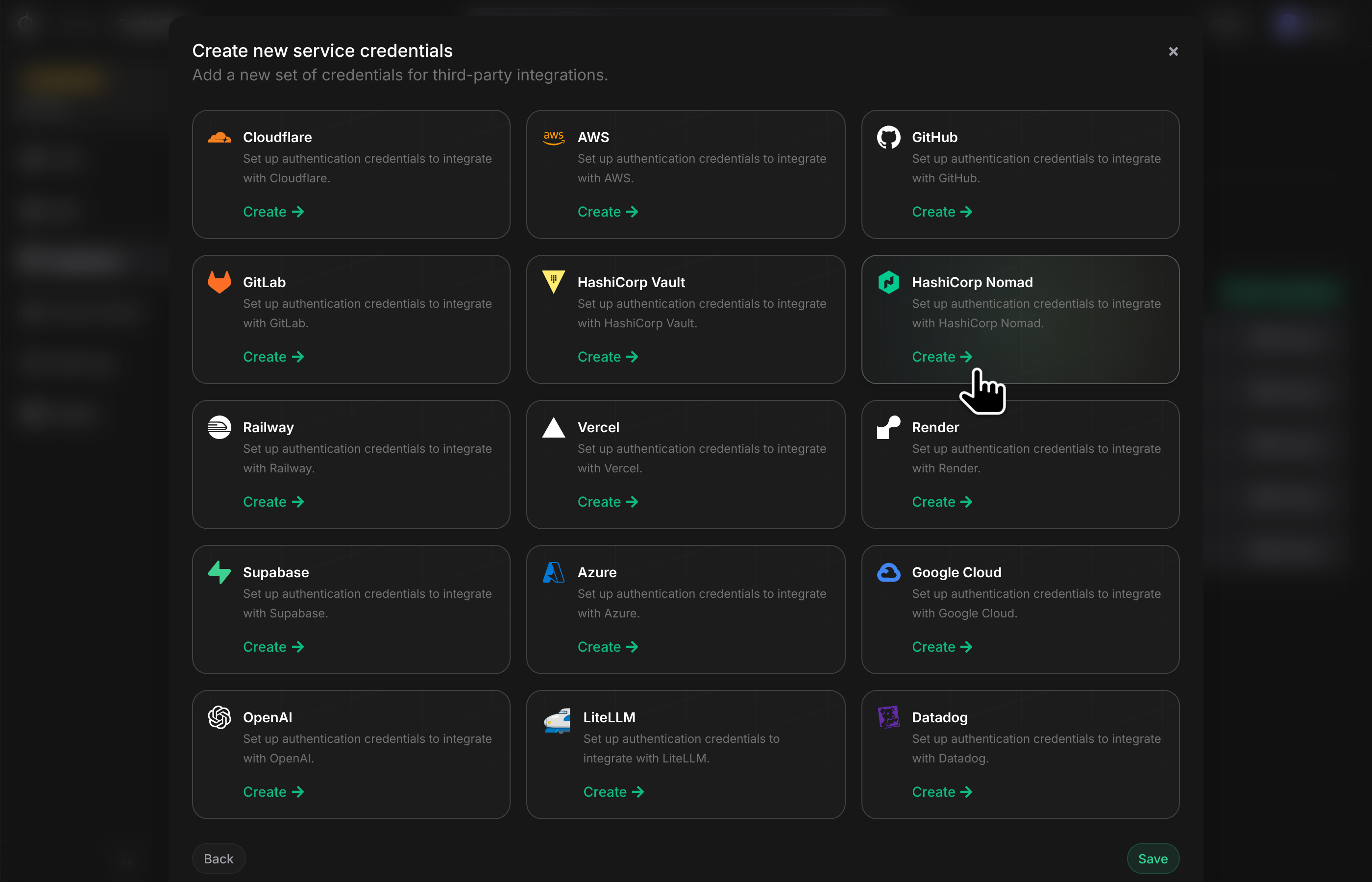The width and height of the screenshot is (1372, 882).
Task: Click the AWS logo icon
Action: (x=554, y=138)
